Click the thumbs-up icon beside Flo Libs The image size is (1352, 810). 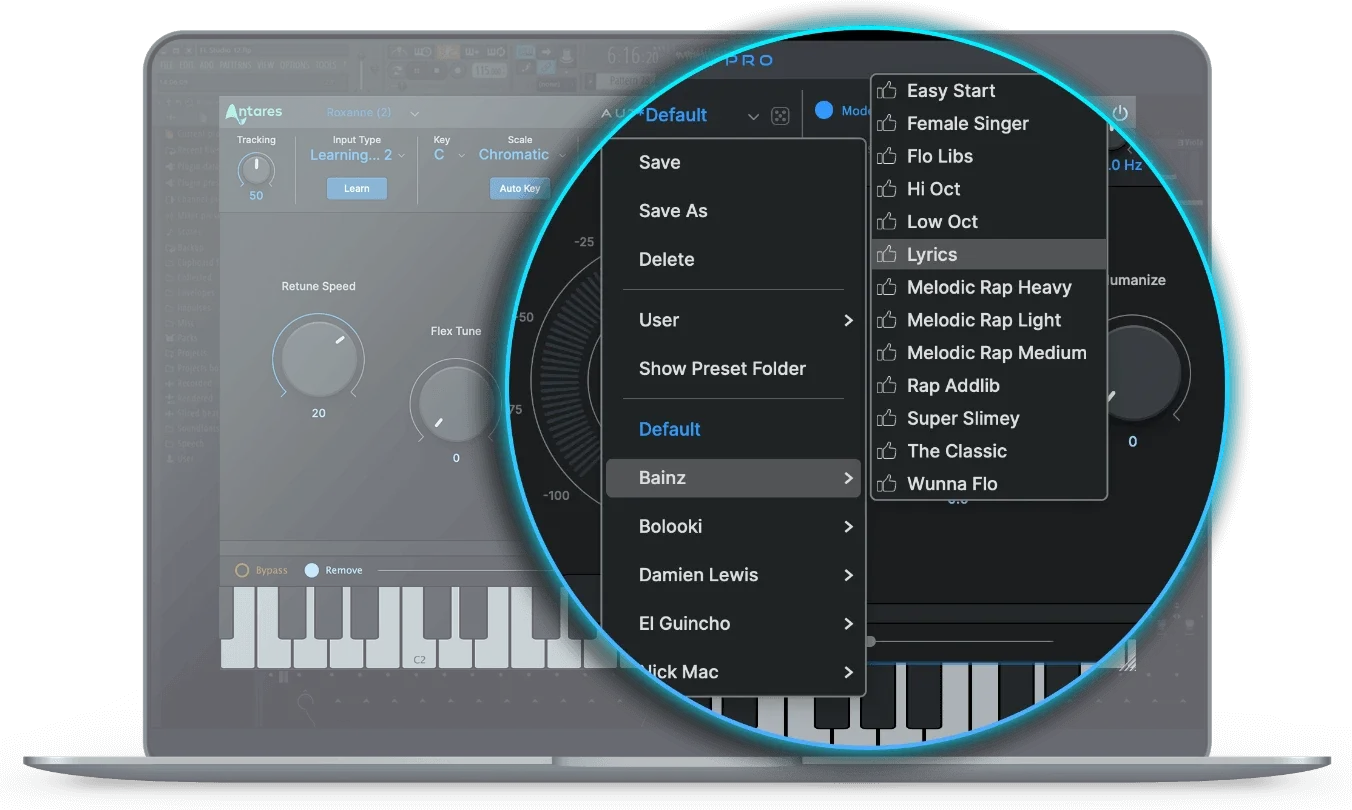887,156
